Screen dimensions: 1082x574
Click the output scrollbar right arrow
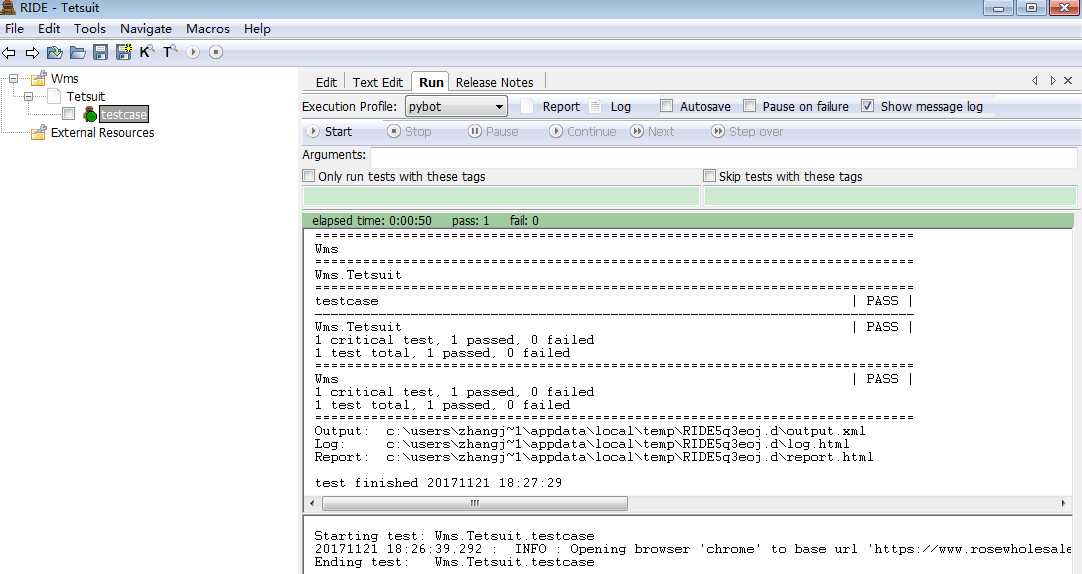(x=1063, y=503)
